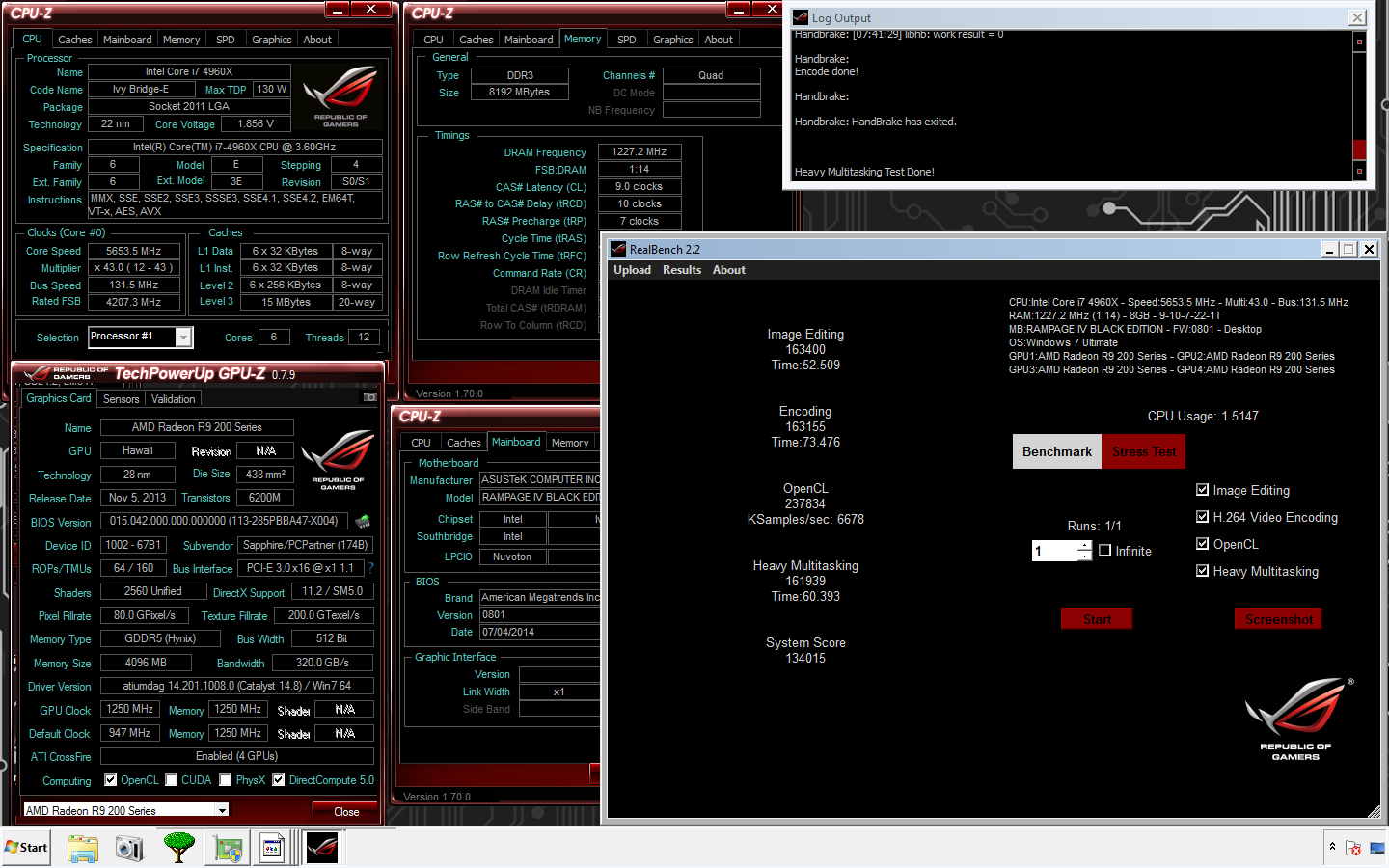Click Action Center flag tray icon

click(1353, 849)
